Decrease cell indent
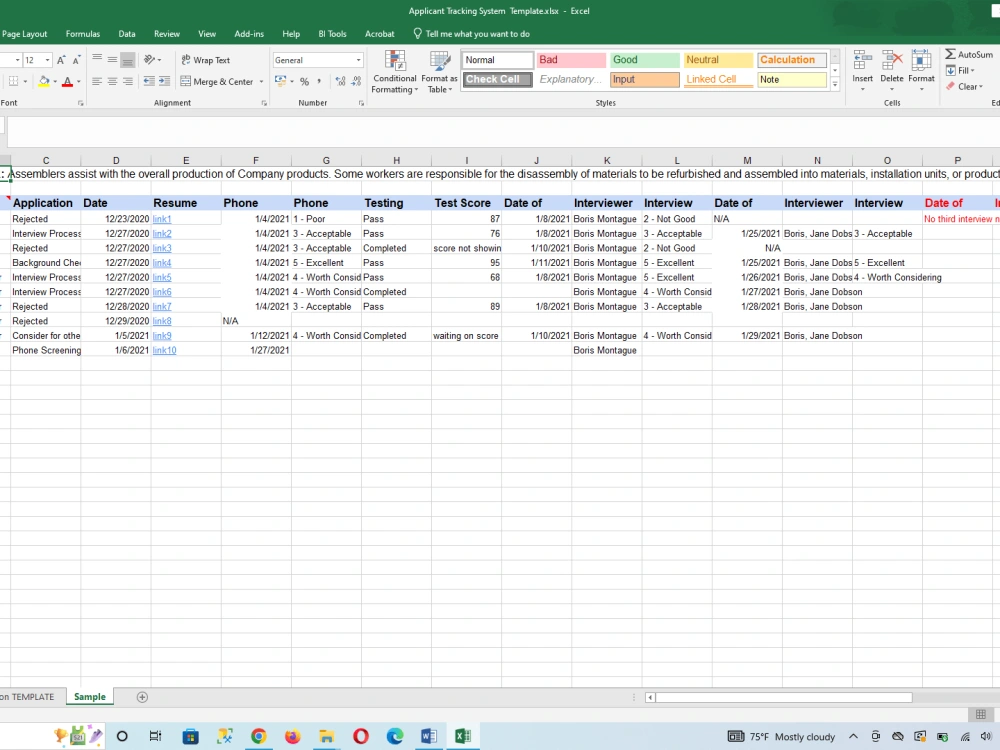The width and height of the screenshot is (1000, 750). (x=149, y=82)
